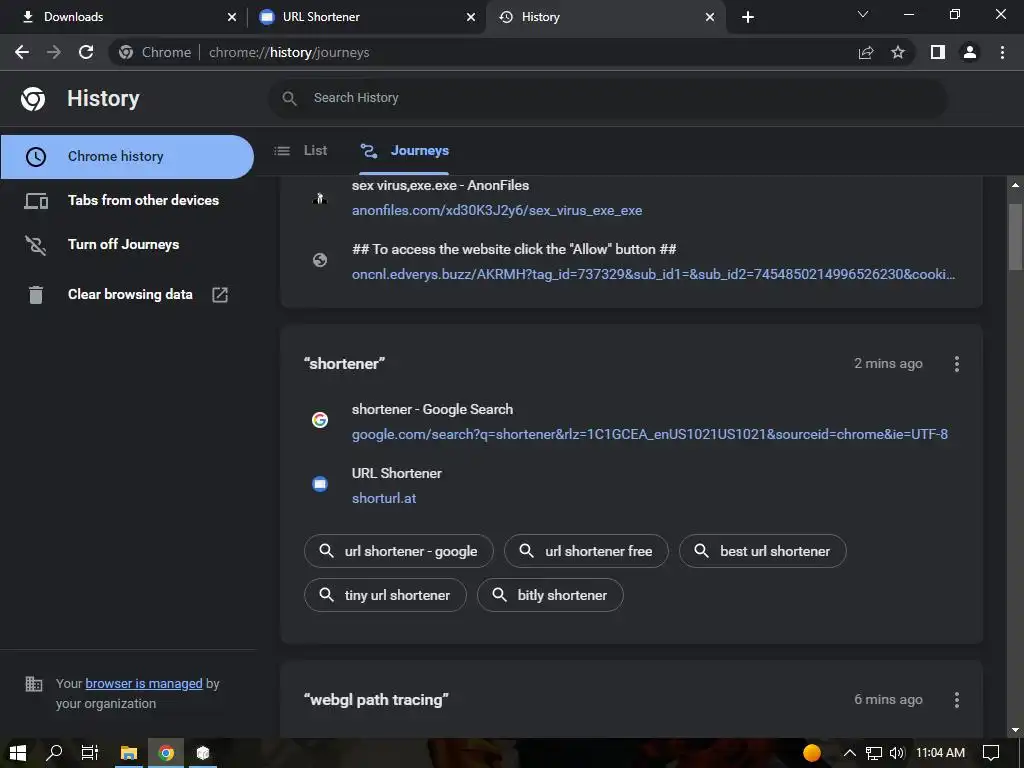Image resolution: width=1024 pixels, height=768 pixels.
Task: Close the History tab
Action: click(710, 17)
